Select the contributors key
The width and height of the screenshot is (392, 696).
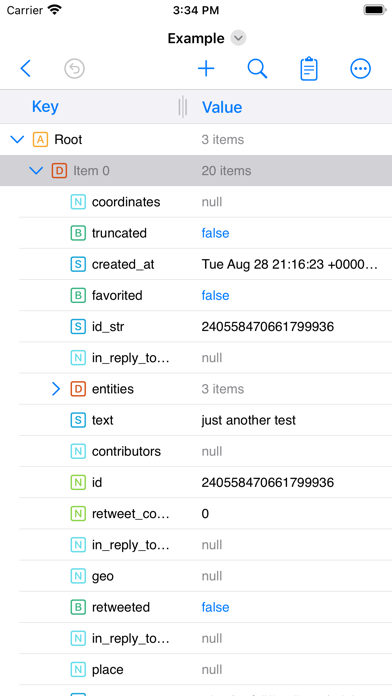(x=126, y=451)
